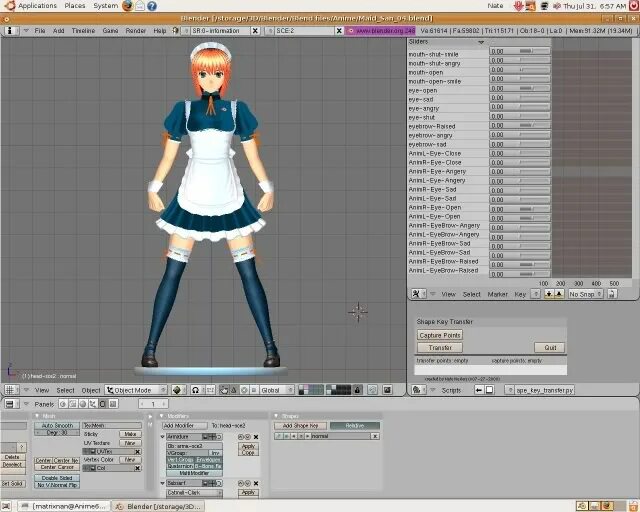Toggle the fullscreen square icon in Scripts header

[489, 390]
